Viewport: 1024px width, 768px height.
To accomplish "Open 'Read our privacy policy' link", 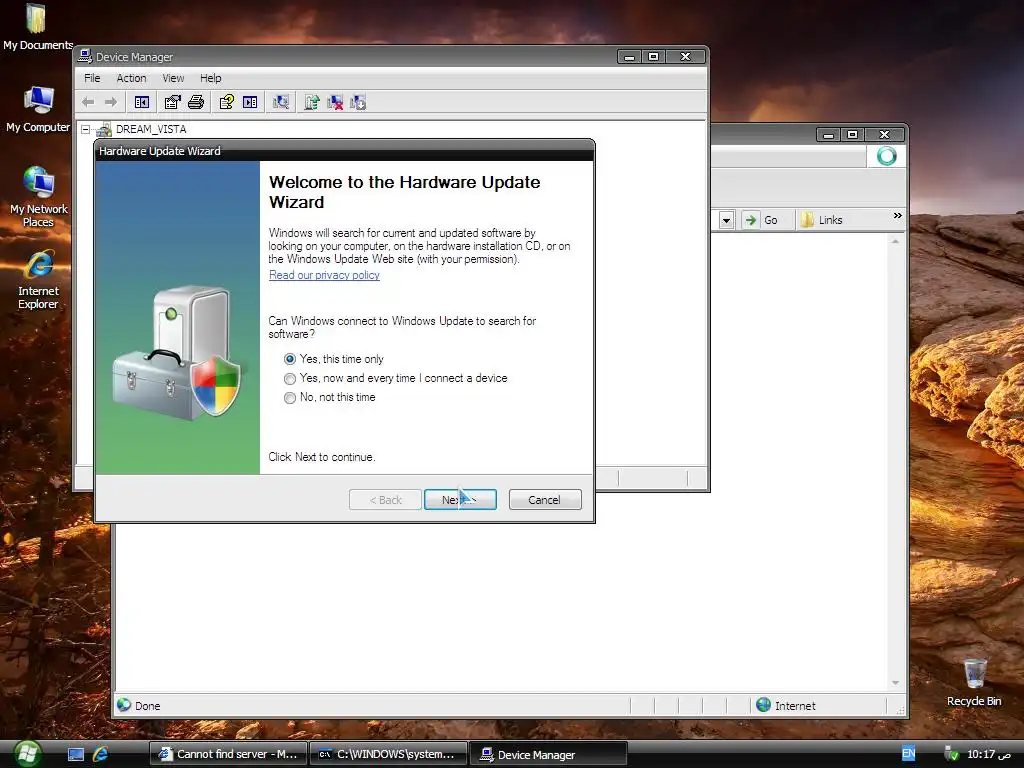I will click(324, 275).
